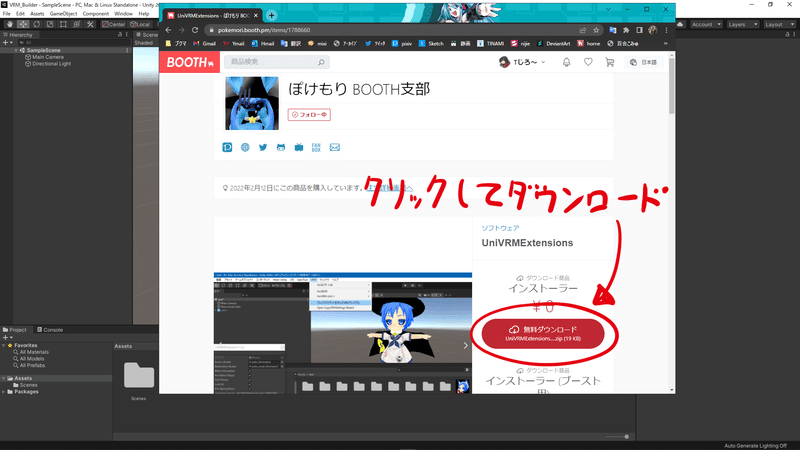Click the free download (無料ダウンロード) button
The width and height of the screenshot is (800, 450).
tap(543, 334)
